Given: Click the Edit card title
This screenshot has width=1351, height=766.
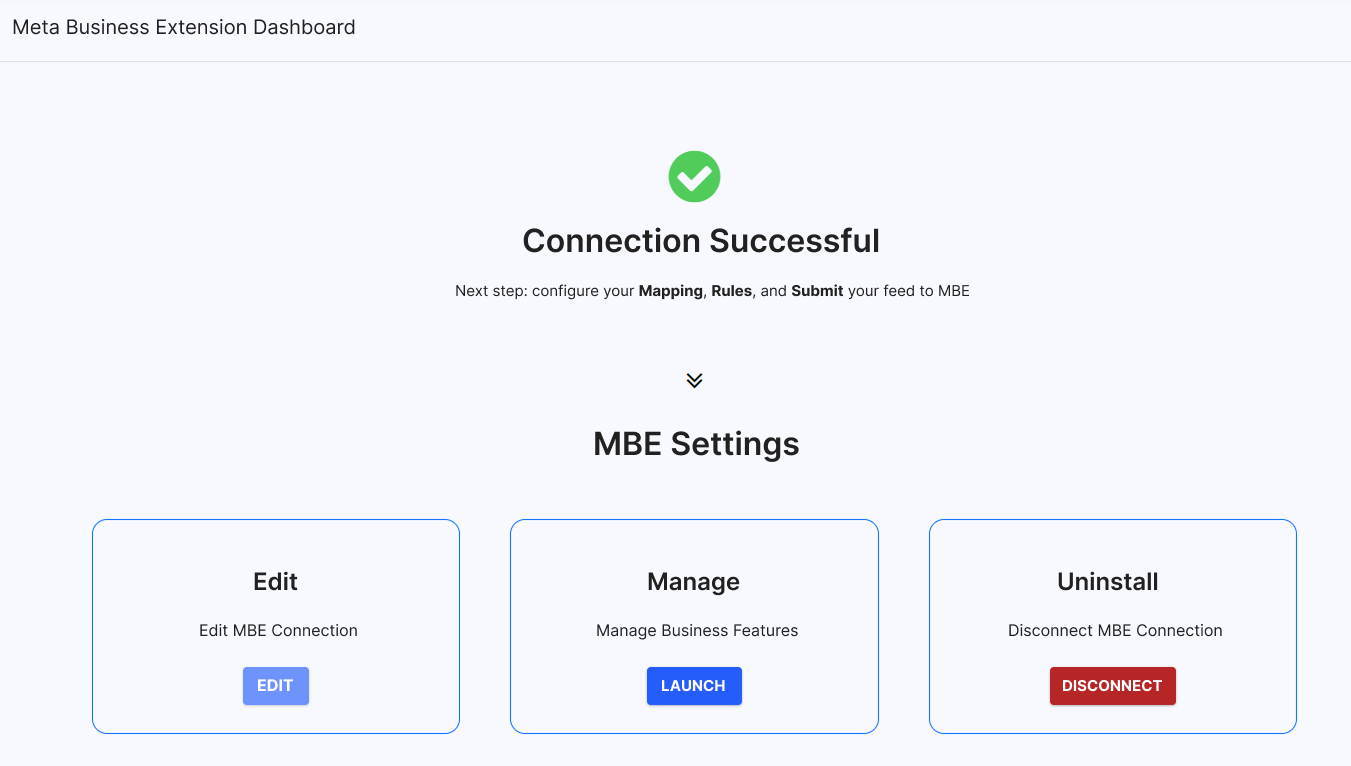Looking at the screenshot, I should click(276, 582).
